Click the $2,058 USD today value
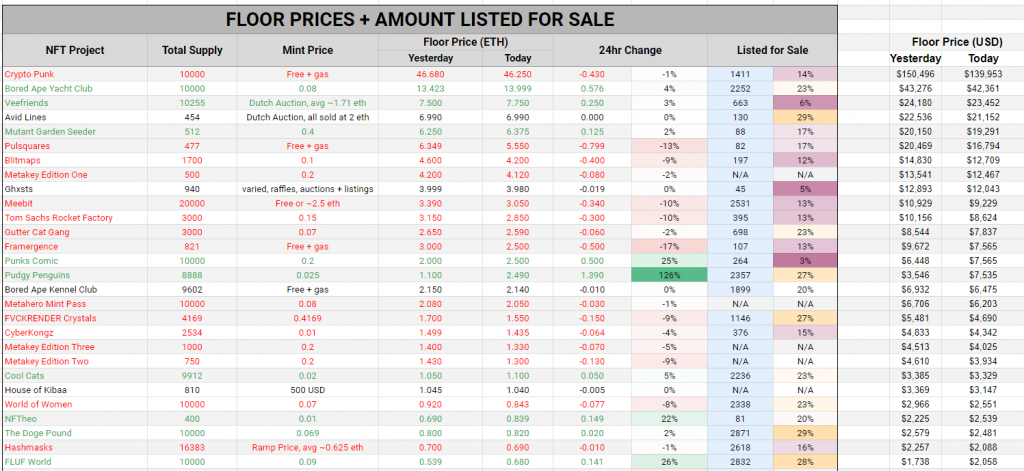Viewport: 1024px width, 471px height. 983,463
